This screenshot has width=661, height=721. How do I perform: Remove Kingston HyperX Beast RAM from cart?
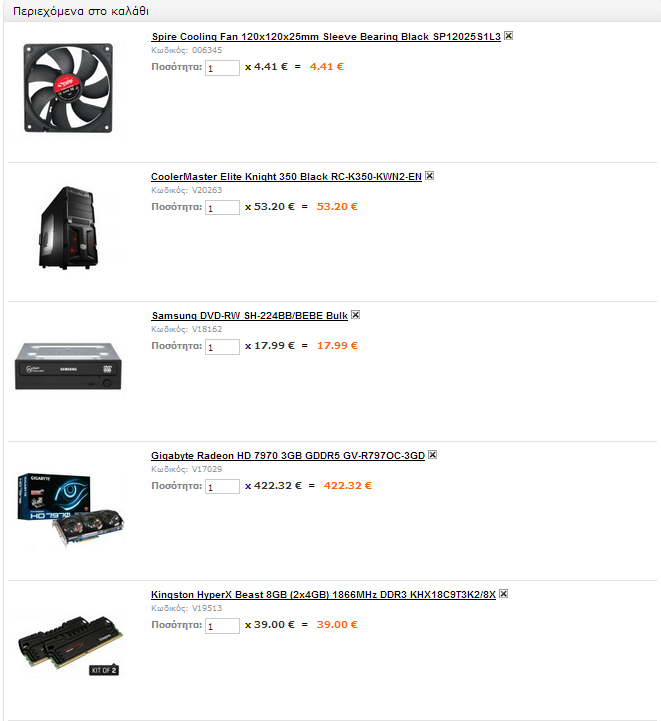503,594
